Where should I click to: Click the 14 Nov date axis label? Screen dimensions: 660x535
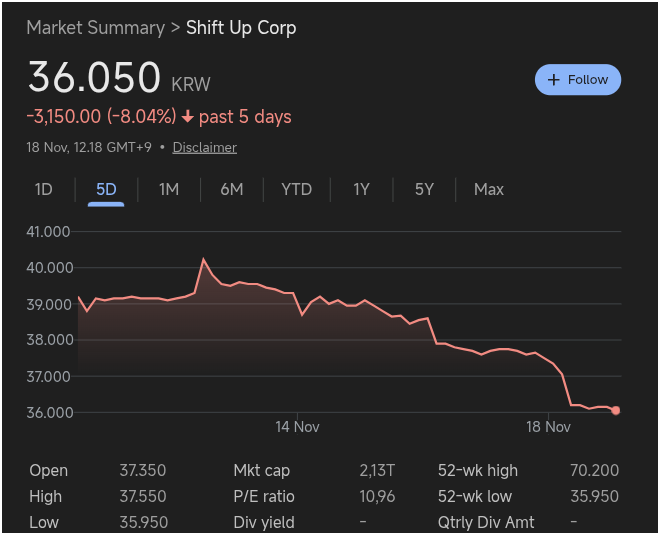[297, 427]
